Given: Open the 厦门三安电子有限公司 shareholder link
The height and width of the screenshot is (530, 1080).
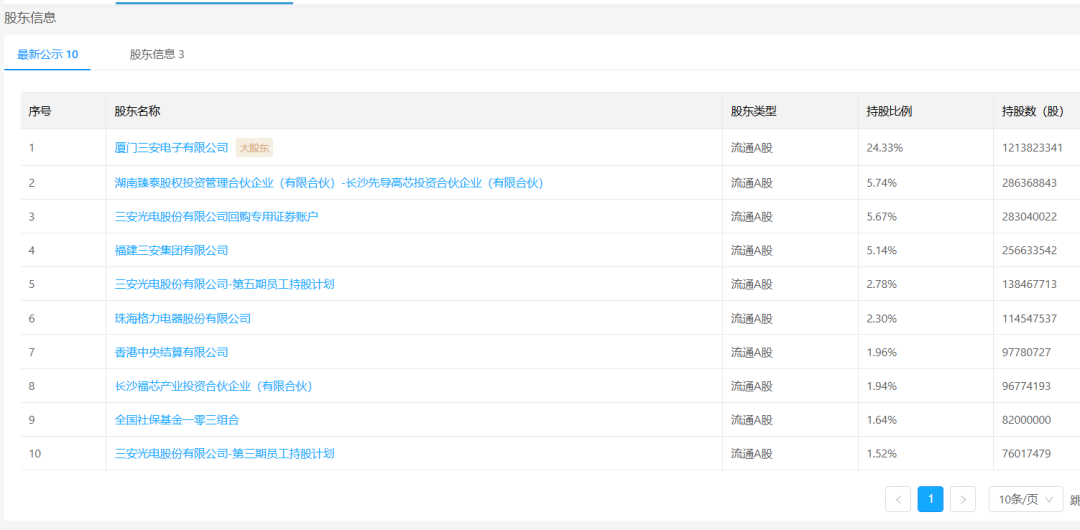Looking at the screenshot, I should click(171, 147).
